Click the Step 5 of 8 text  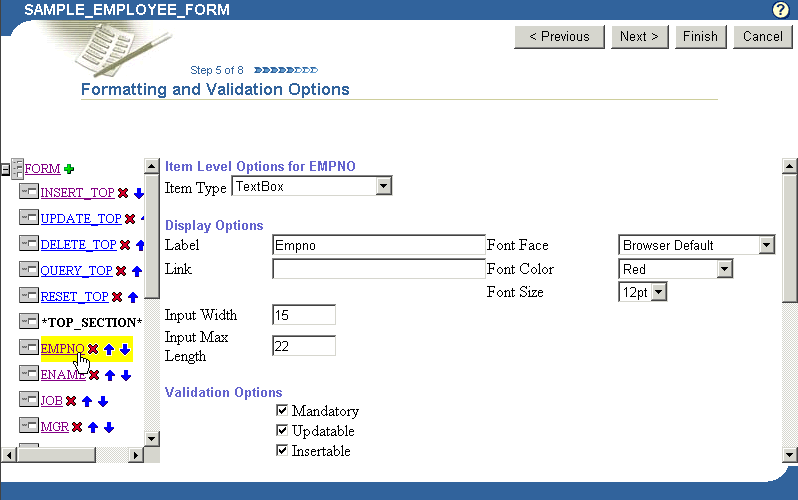(x=217, y=70)
